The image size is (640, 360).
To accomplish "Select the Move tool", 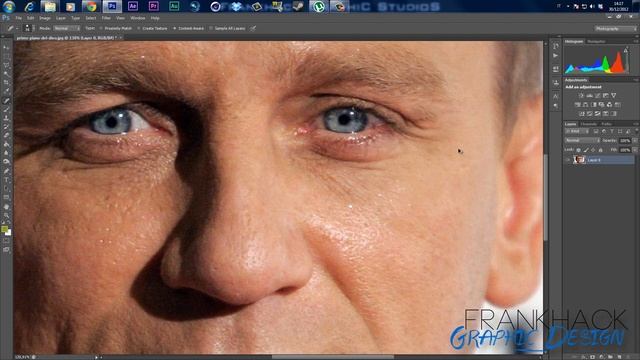I will tap(6, 48).
